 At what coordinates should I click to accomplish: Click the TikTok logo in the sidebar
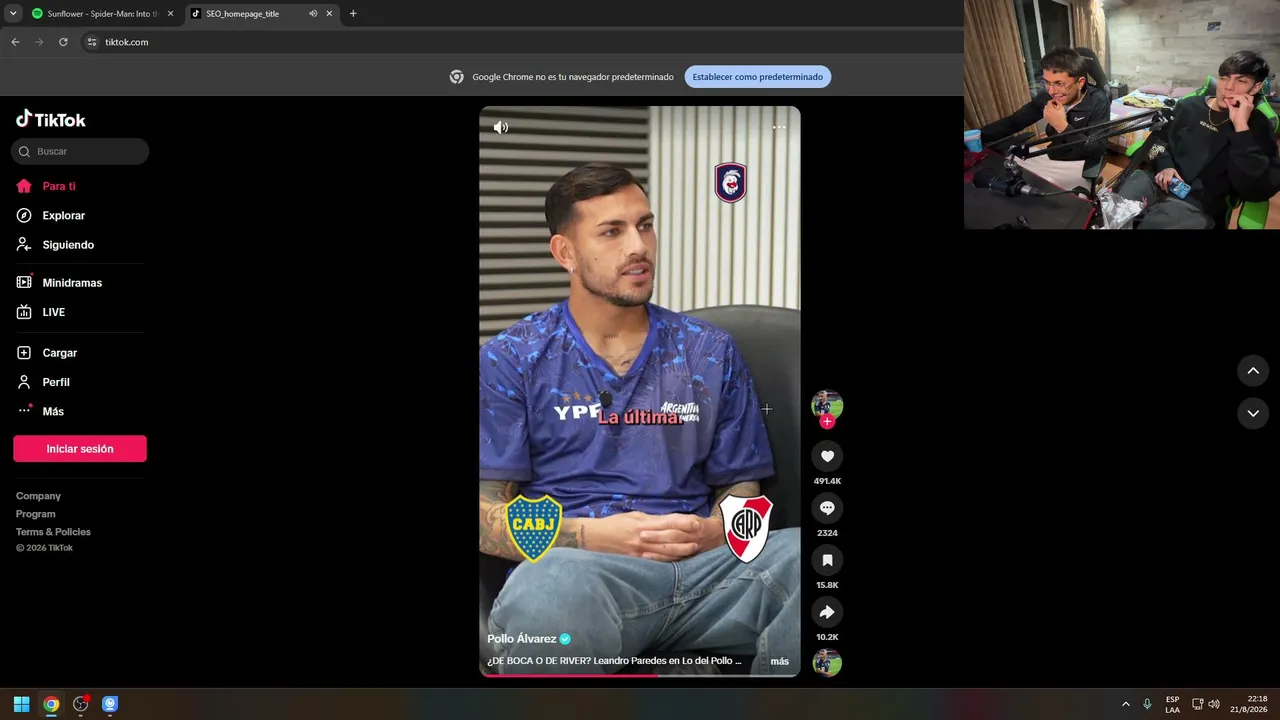(x=51, y=119)
